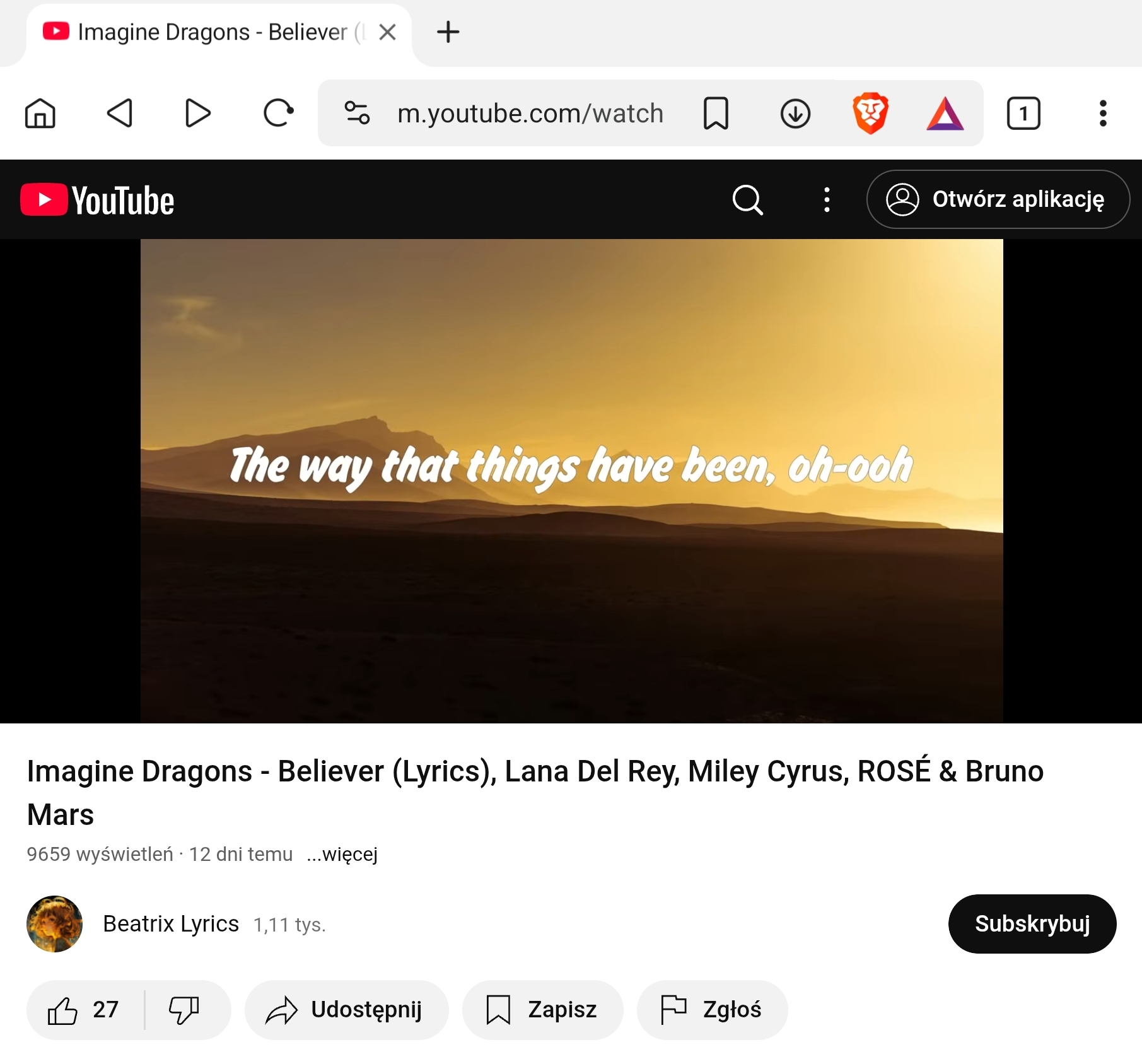Open Brave Shields lion icon

click(870, 114)
